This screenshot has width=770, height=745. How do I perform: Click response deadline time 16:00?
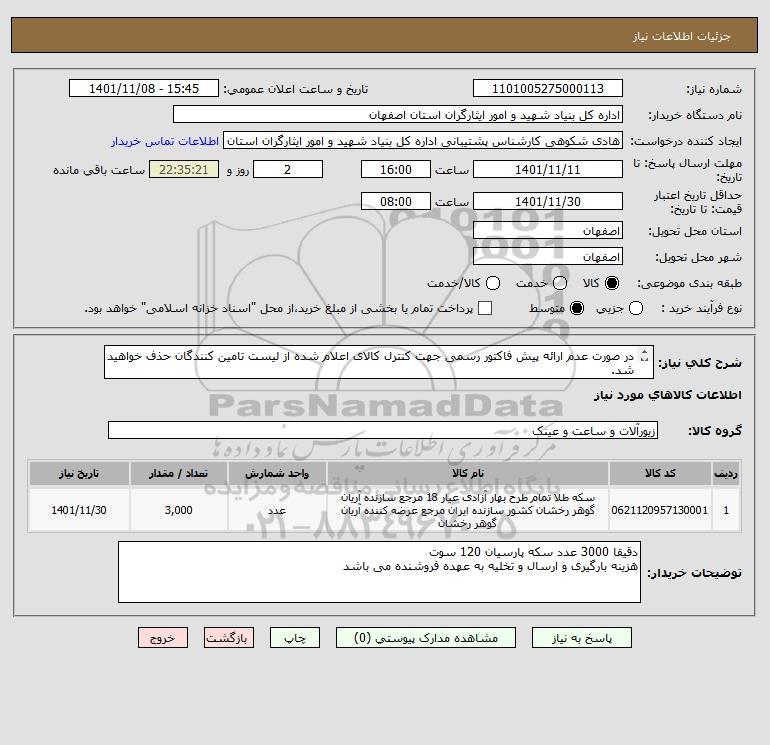click(396, 169)
